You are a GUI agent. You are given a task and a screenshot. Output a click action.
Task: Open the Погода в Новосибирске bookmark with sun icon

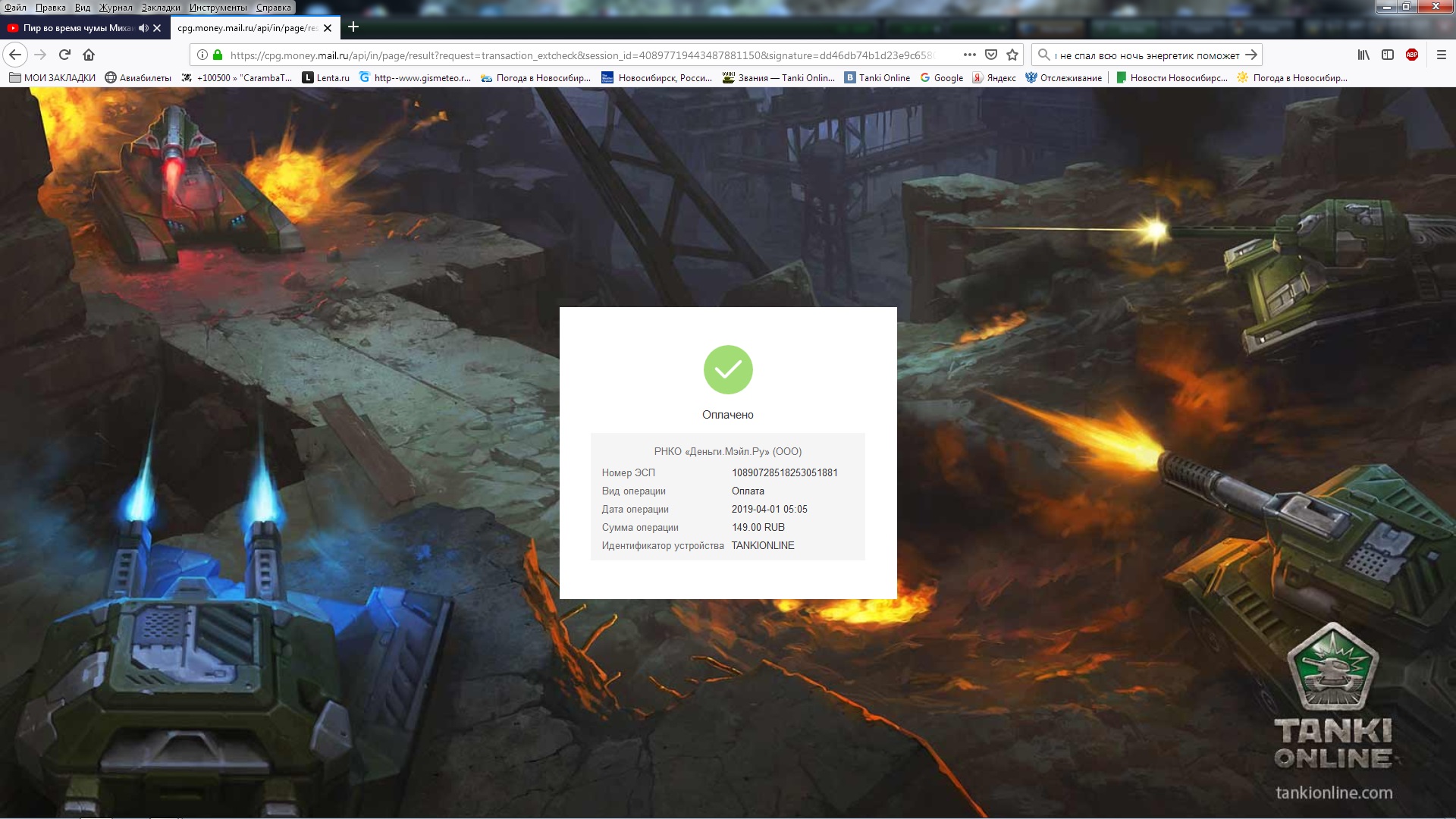tap(1292, 78)
